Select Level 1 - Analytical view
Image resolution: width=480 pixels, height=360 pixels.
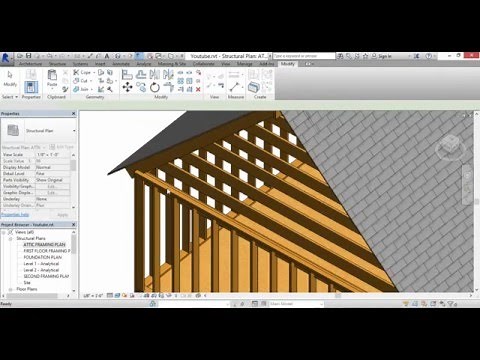[x=41, y=264]
